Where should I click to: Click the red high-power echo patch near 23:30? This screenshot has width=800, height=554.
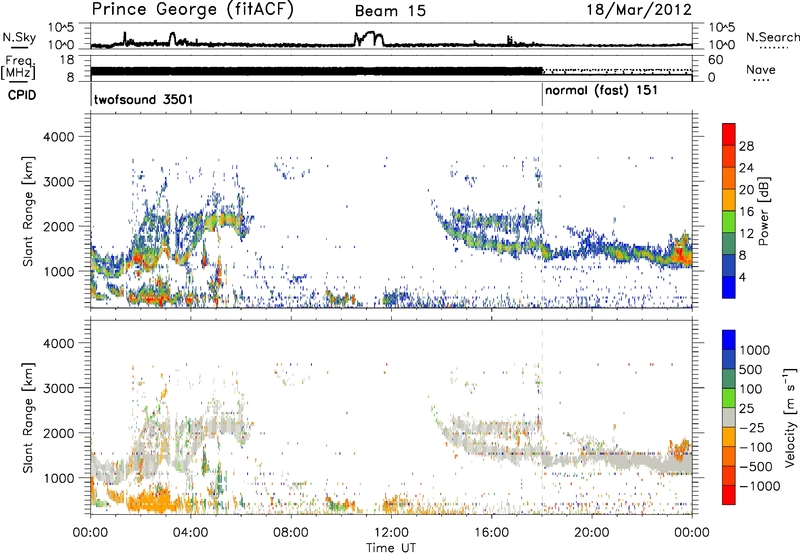point(680,254)
